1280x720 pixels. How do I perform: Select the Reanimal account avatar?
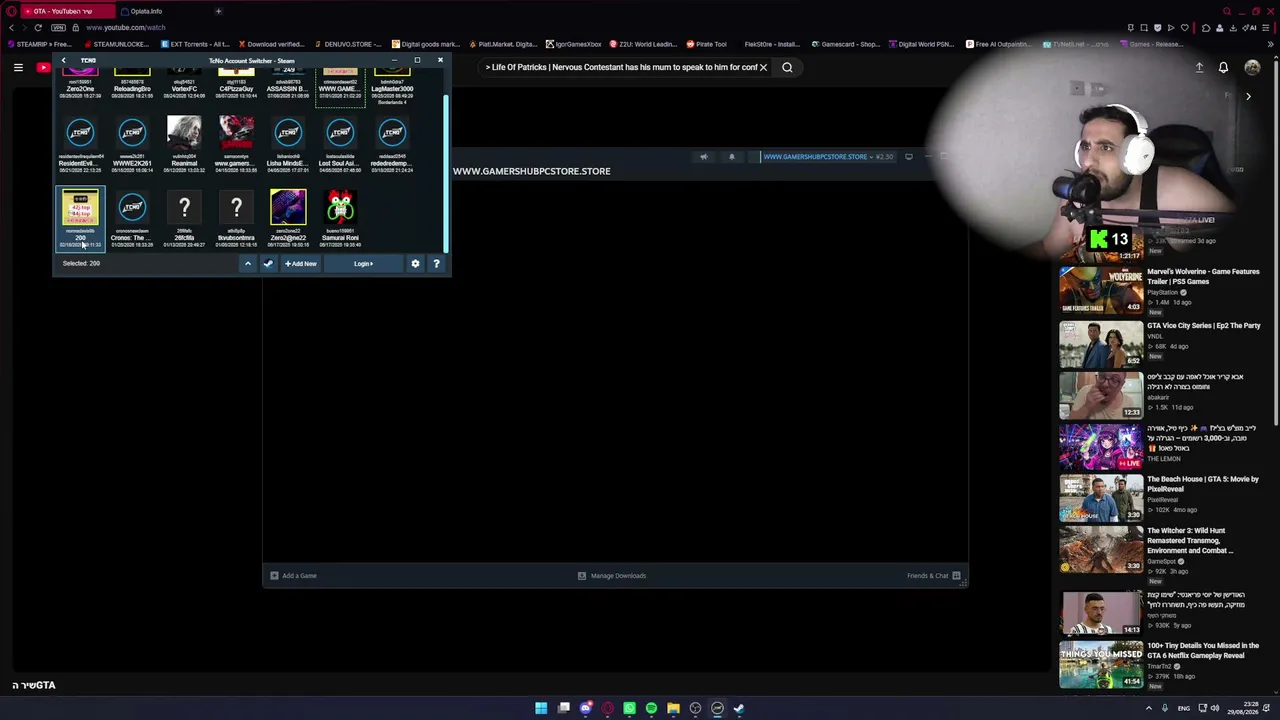coord(184,133)
